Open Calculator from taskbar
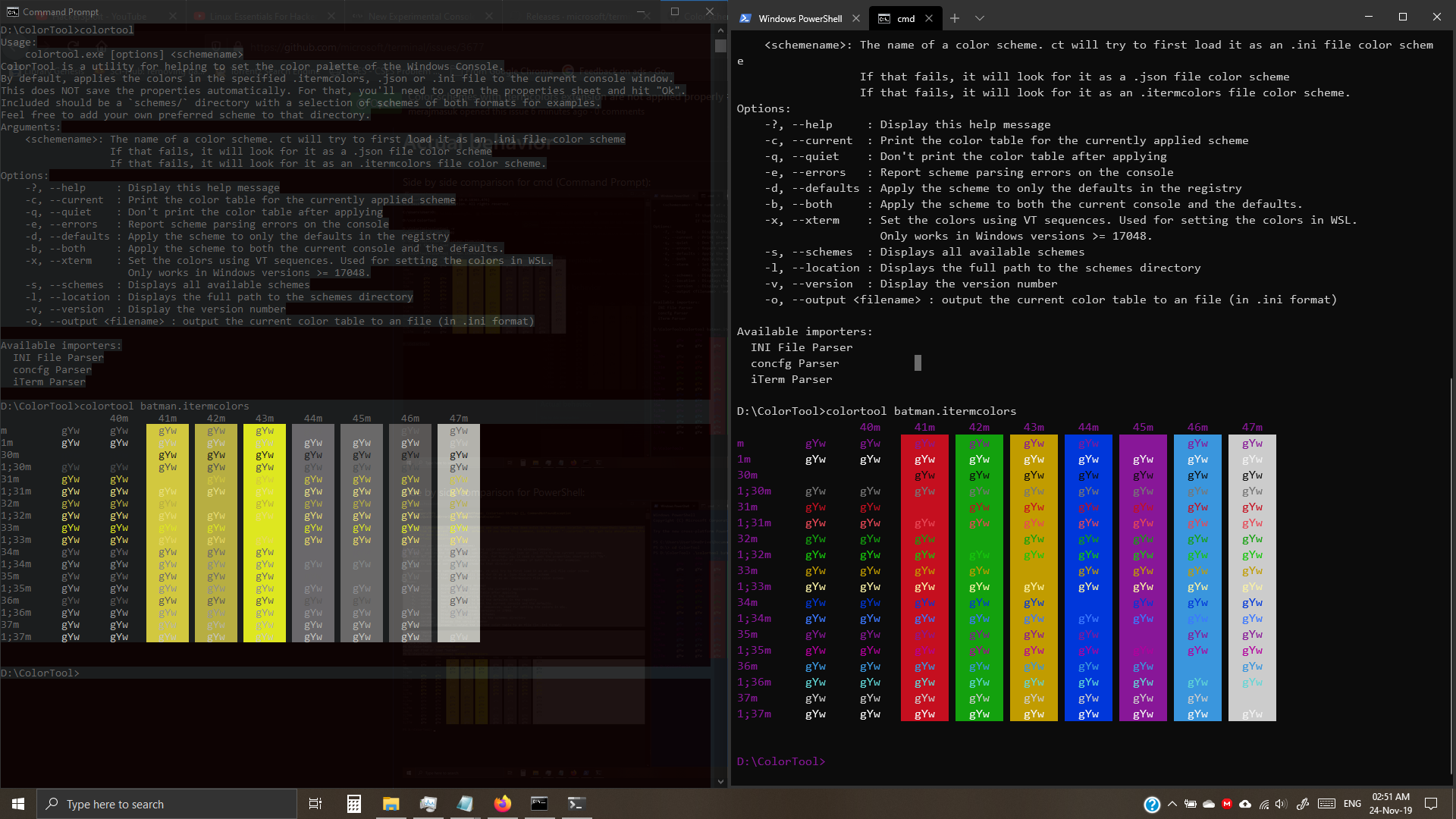Screen dimensions: 1456x819 click(x=354, y=804)
